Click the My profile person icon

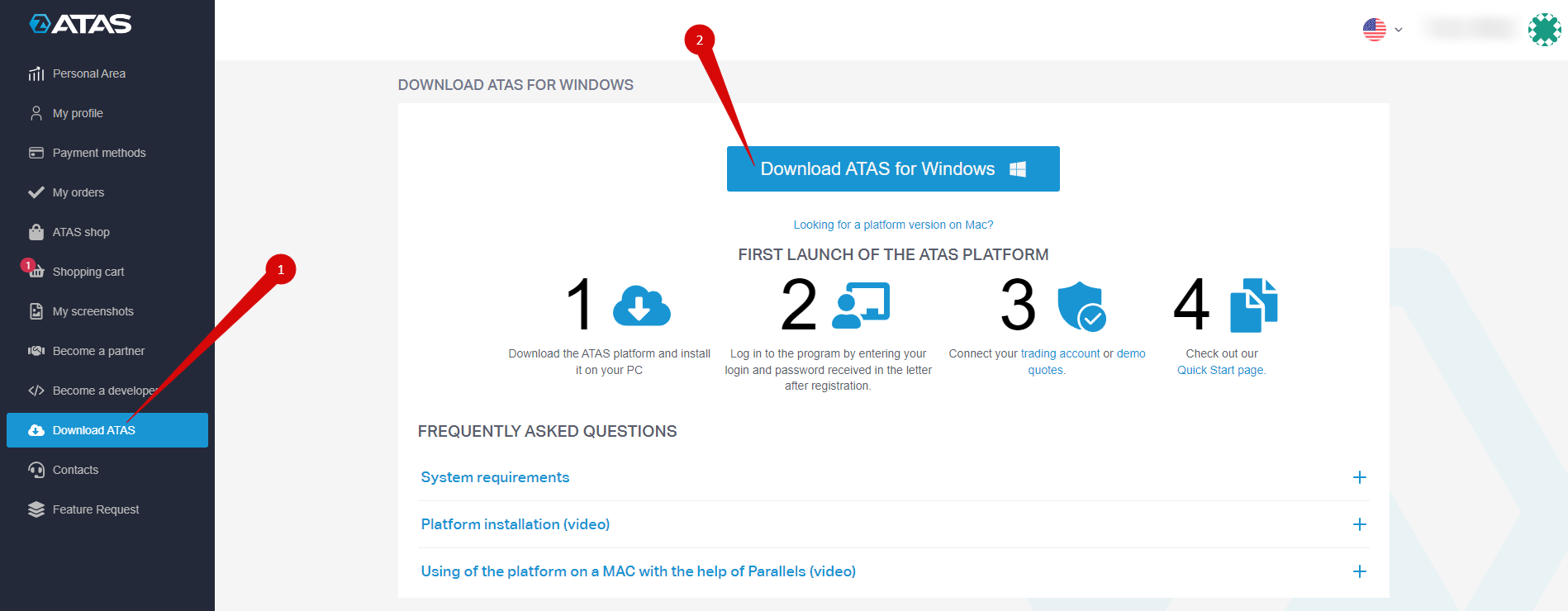point(36,113)
